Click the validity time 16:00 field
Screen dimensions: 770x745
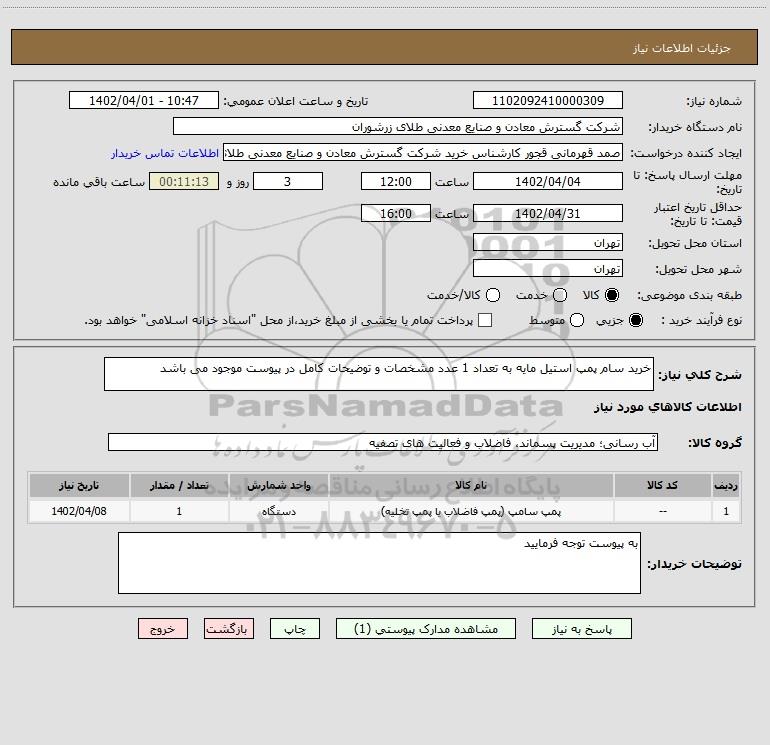point(396,213)
